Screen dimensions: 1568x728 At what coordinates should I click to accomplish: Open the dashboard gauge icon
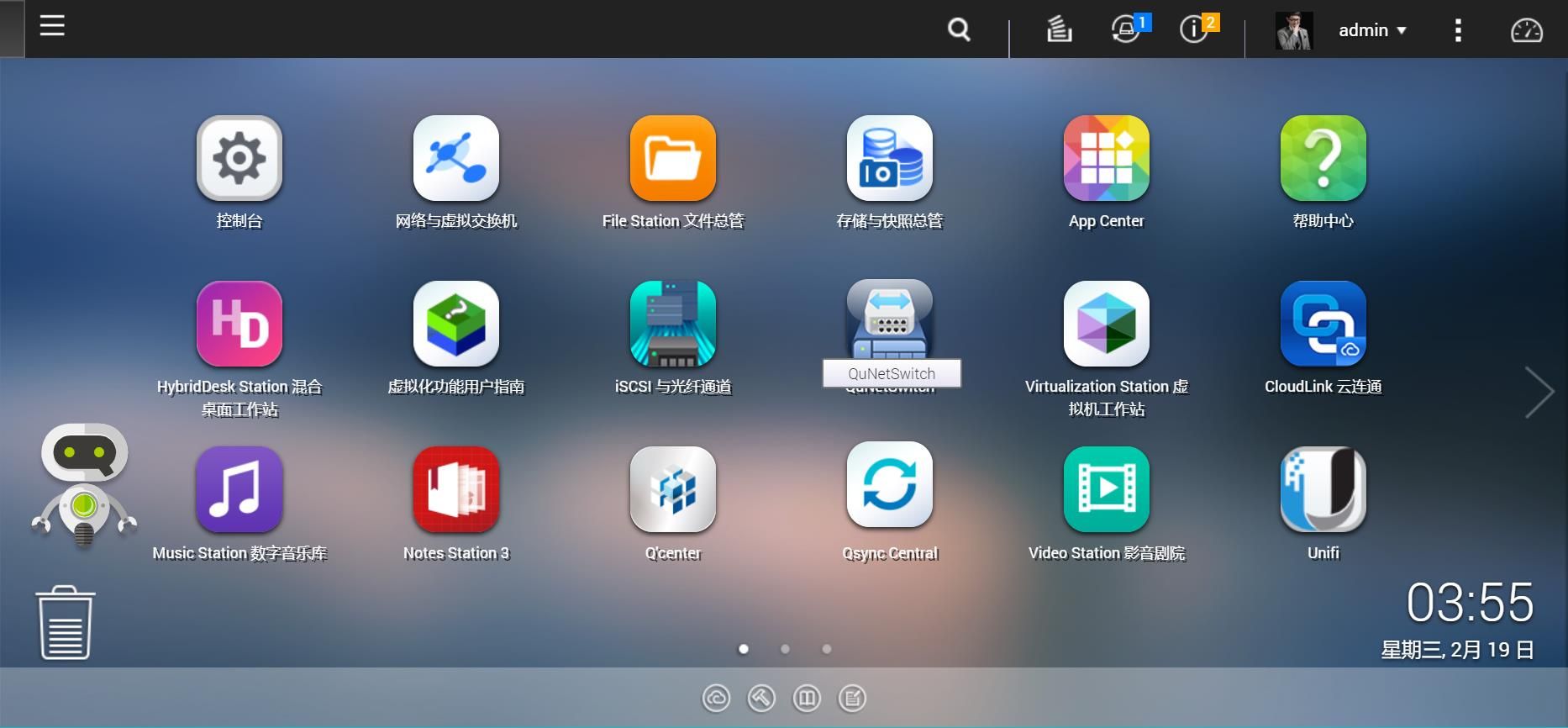pyautogui.click(x=1527, y=30)
